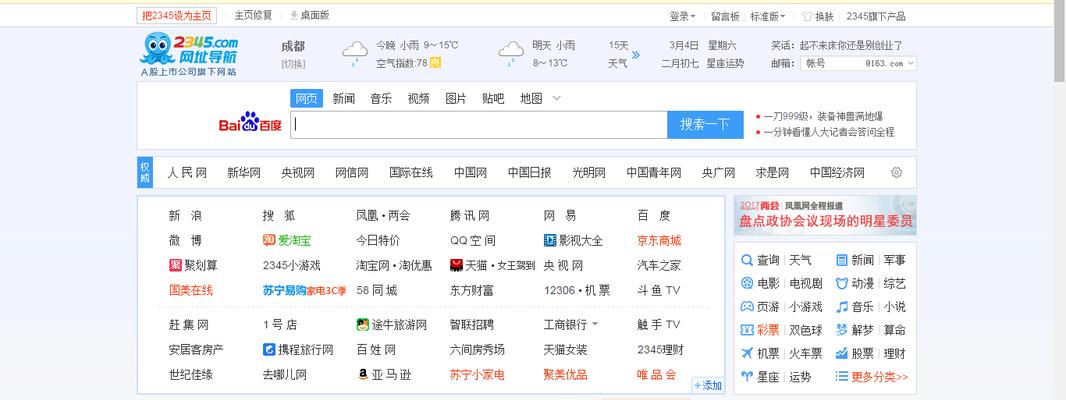This screenshot has width=1066, height=400.
Task: Click the 途牛旅游网 icon
Action: coord(362,324)
